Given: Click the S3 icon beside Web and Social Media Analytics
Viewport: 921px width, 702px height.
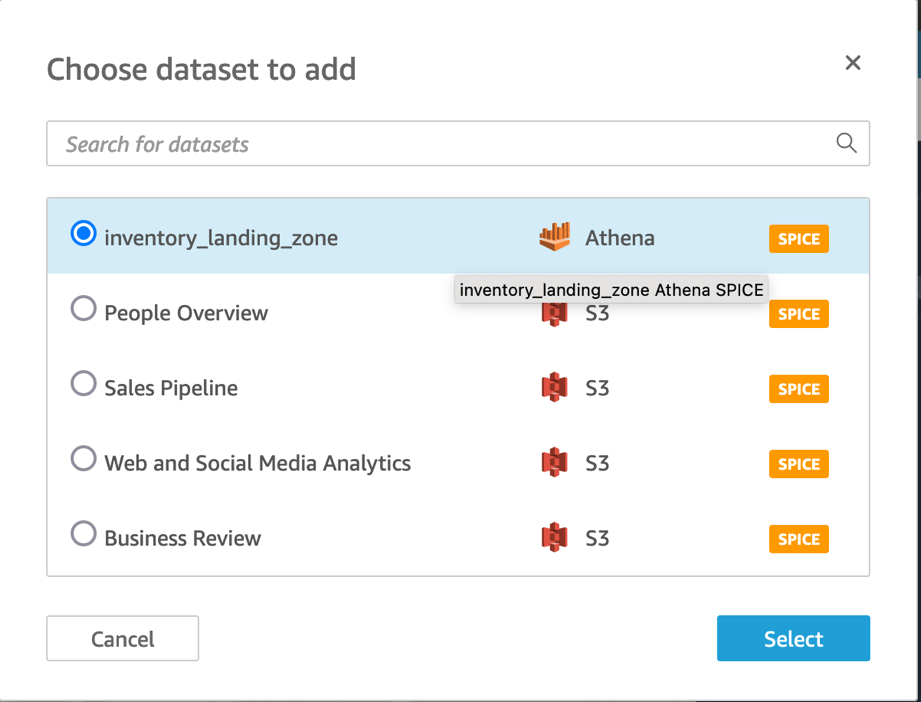Looking at the screenshot, I should pyautogui.click(x=554, y=463).
